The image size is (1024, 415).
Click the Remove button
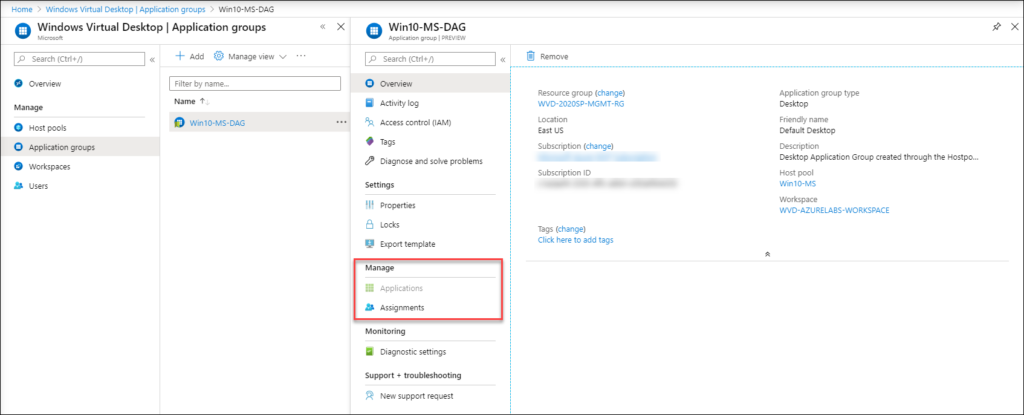pos(547,57)
